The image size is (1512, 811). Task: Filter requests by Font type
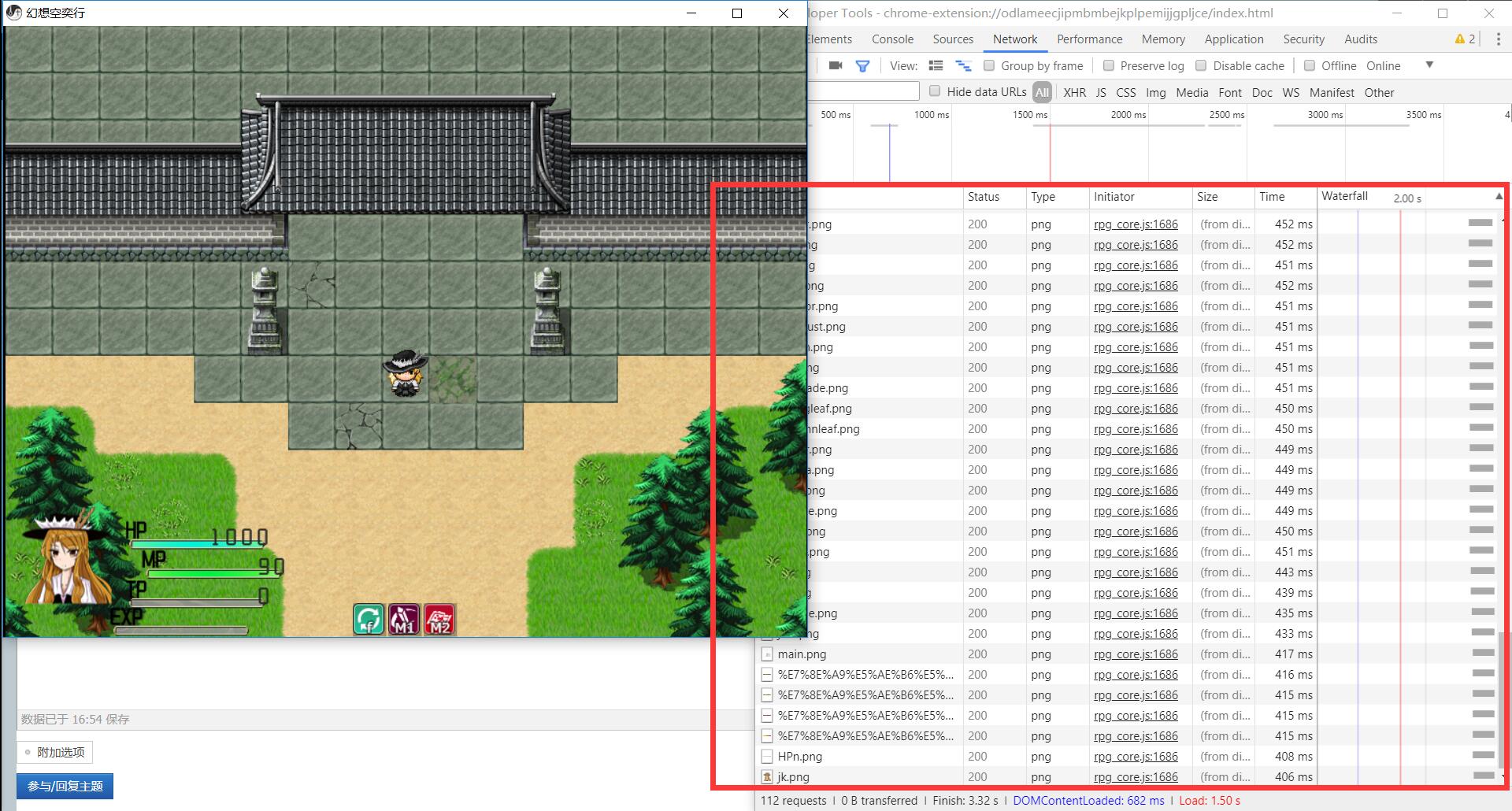tap(1229, 92)
